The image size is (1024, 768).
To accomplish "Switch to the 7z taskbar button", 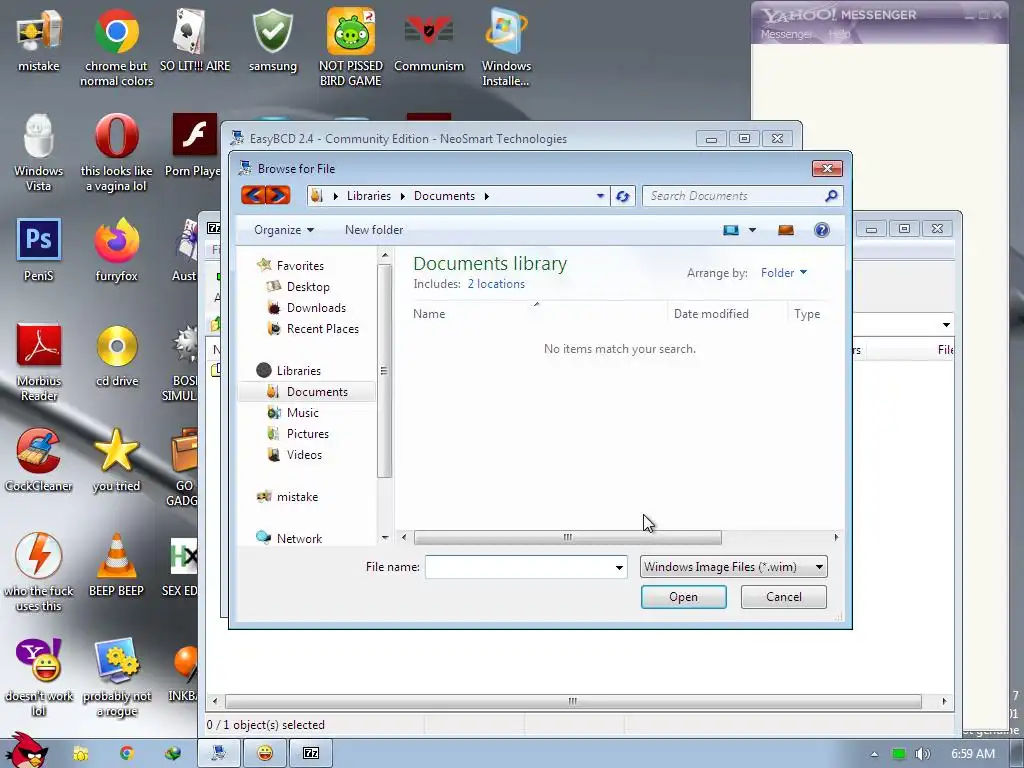I will 311,754.
